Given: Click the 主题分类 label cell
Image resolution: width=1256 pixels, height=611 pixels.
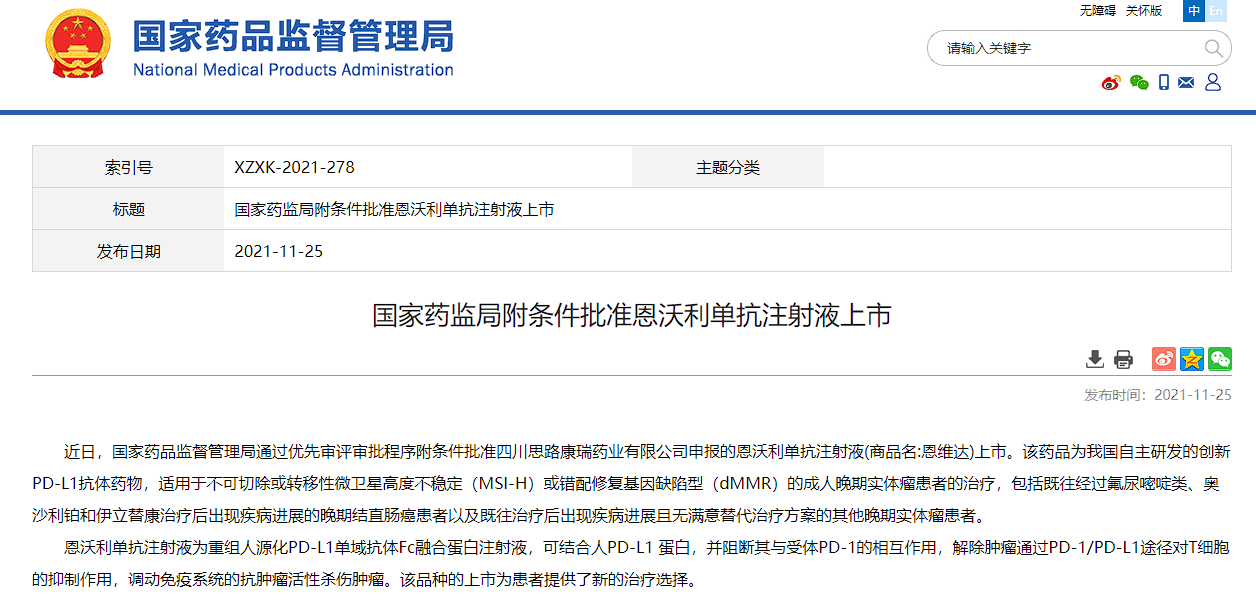Looking at the screenshot, I should [728, 167].
